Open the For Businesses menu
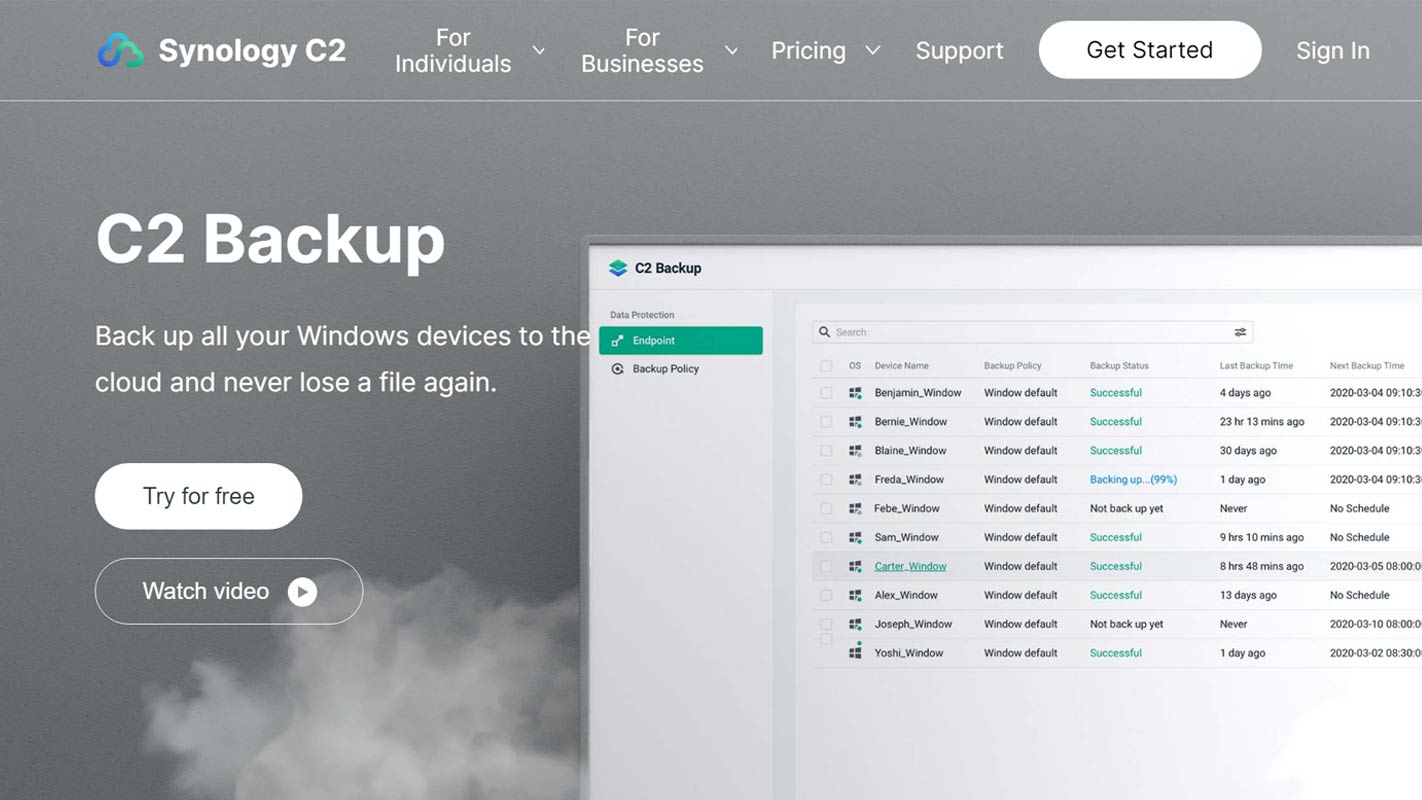Image resolution: width=1422 pixels, height=800 pixels. point(642,51)
